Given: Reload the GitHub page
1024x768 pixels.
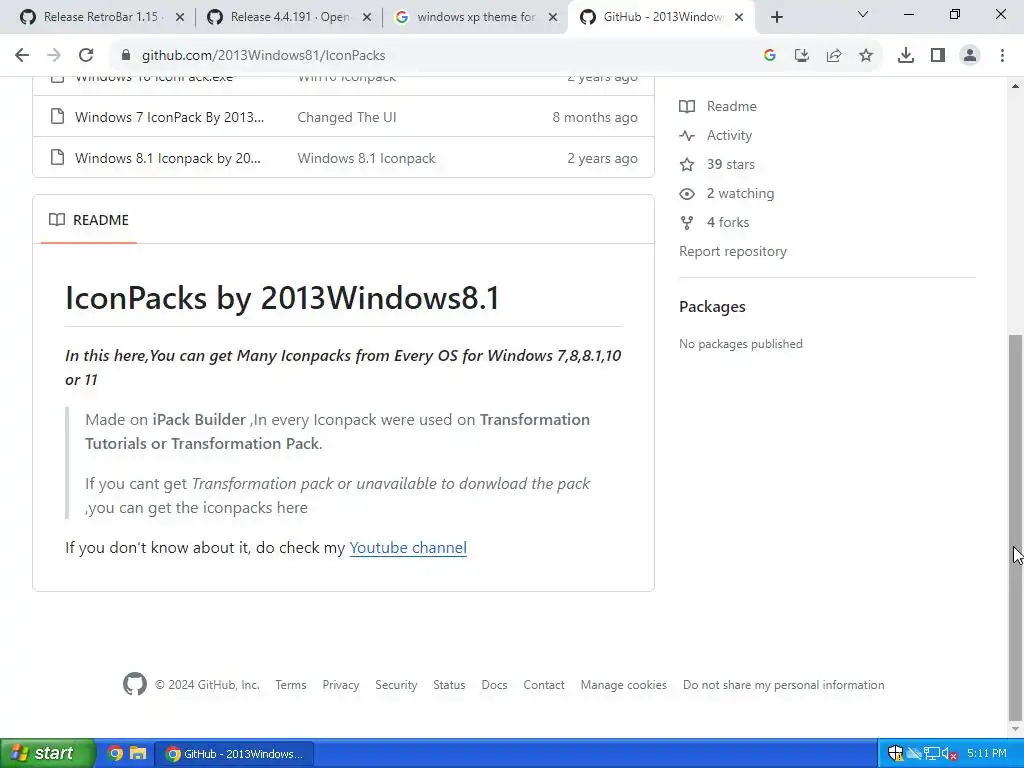Looking at the screenshot, I should (86, 56).
